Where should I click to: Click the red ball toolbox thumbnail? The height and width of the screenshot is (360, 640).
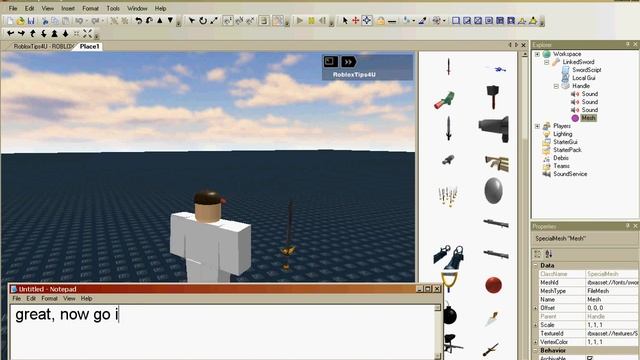pyautogui.click(x=493, y=285)
